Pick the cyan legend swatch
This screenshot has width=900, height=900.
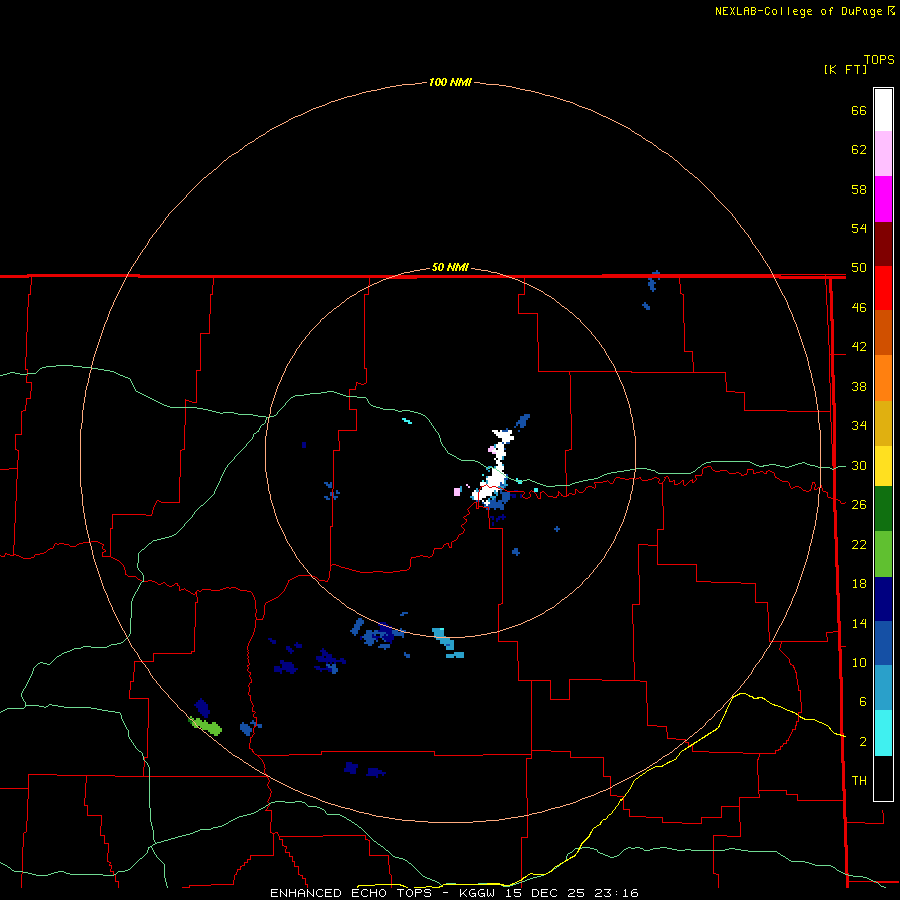[883, 733]
